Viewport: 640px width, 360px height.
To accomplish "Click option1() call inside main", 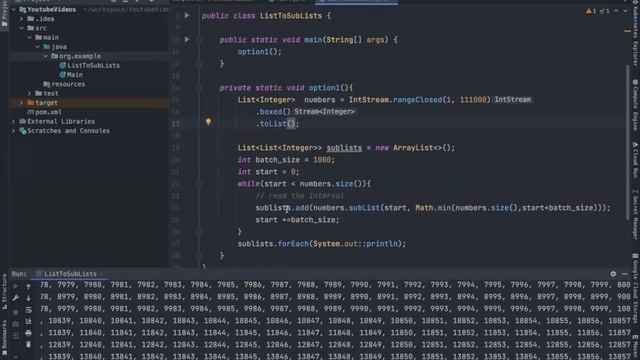I will coord(260,52).
